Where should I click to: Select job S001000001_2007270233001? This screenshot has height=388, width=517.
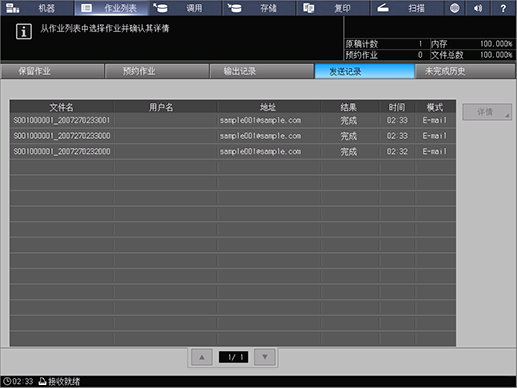[x=233, y=120]
